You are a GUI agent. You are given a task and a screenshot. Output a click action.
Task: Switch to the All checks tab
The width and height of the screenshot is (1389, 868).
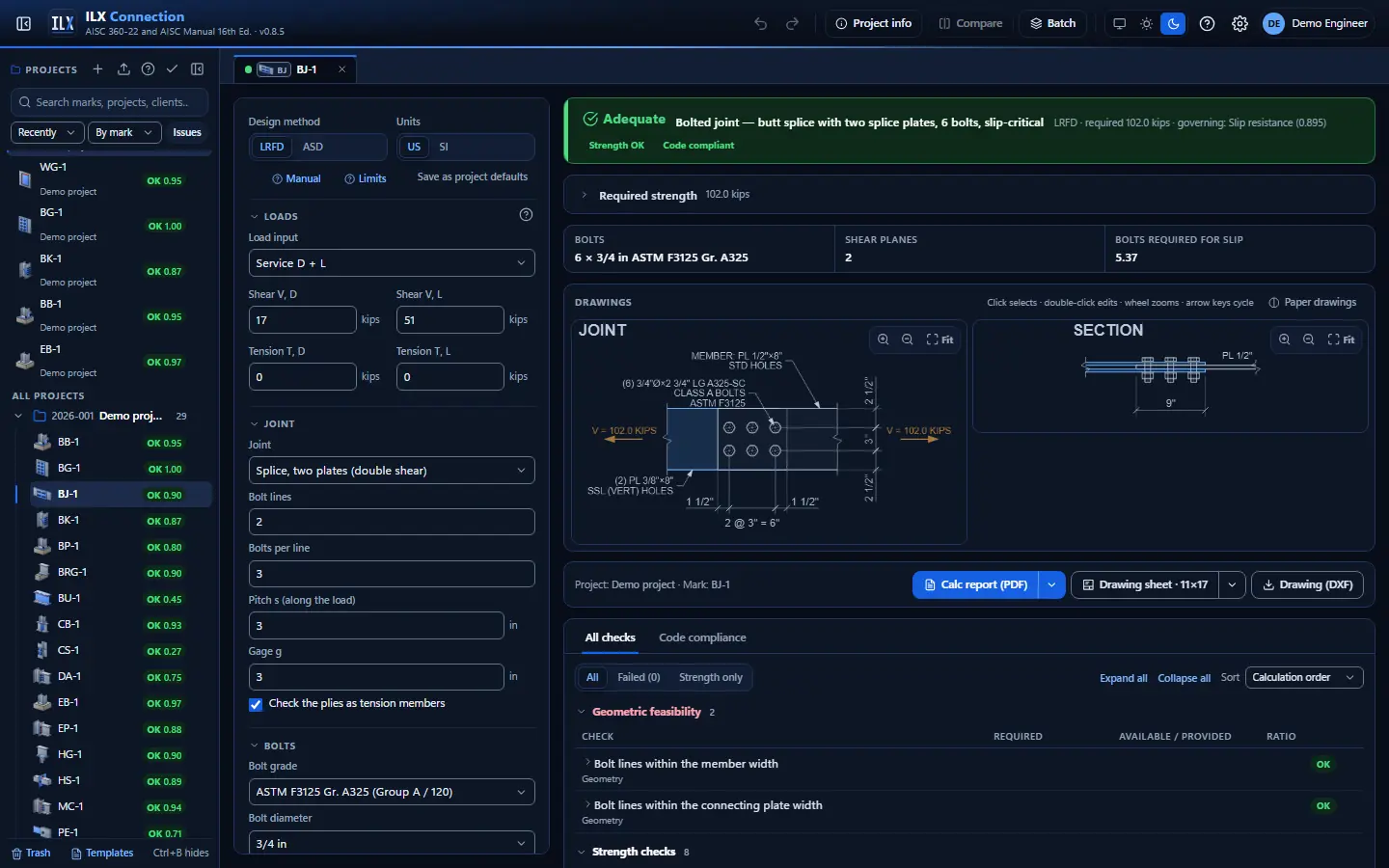610,637
